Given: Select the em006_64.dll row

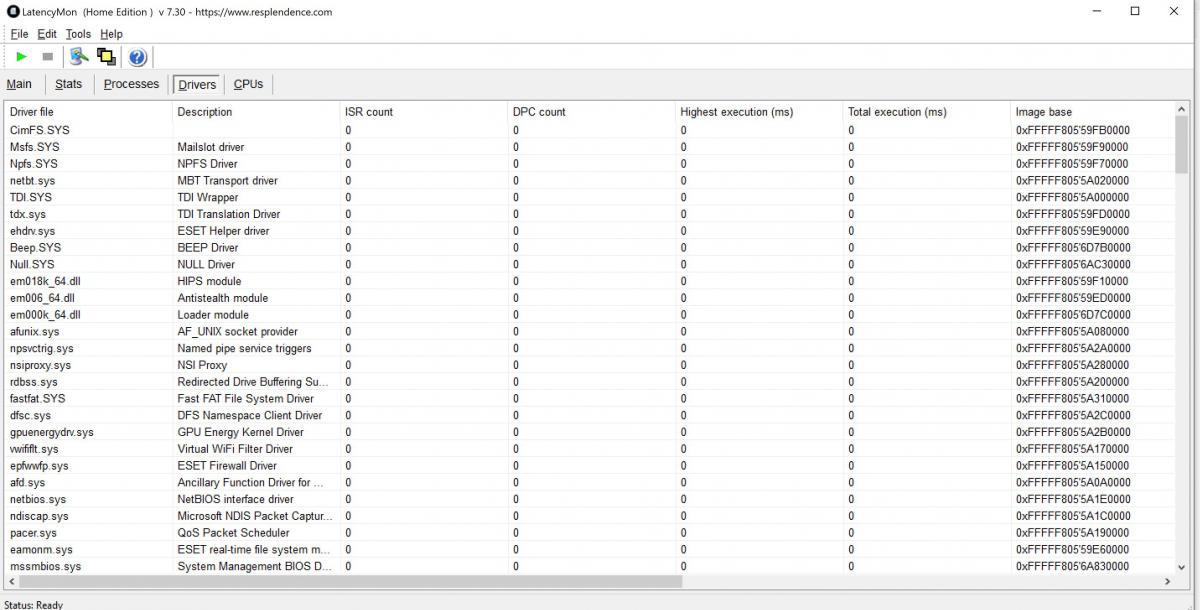Looking at the screenshot, I should (590, 298).
